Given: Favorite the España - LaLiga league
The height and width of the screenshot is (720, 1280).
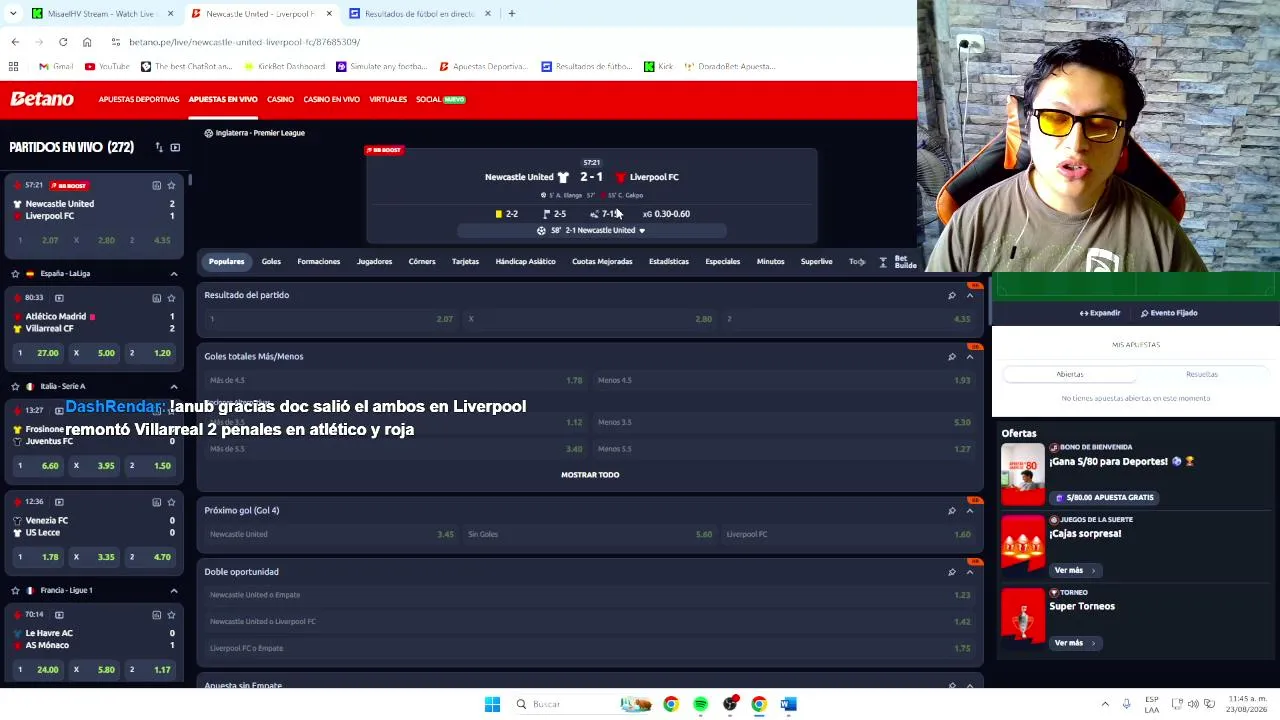Looking at the screenshot, I should tap(15, 273).
